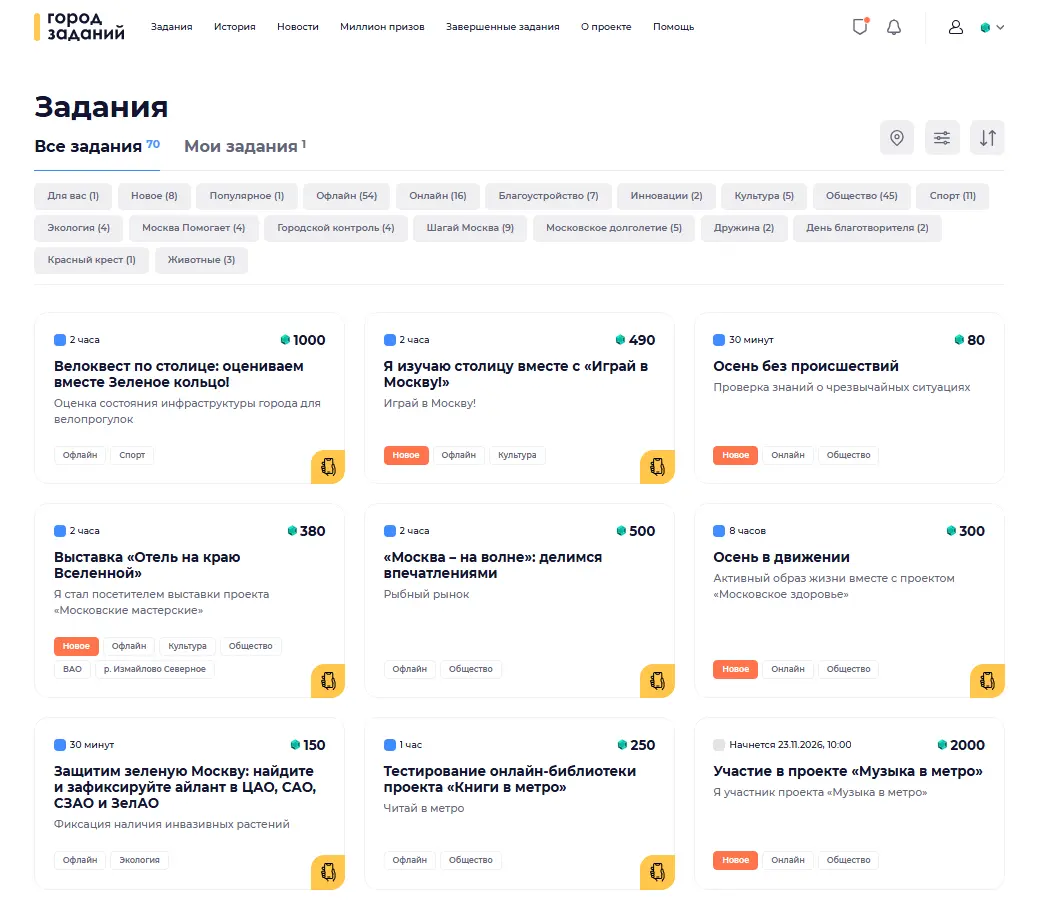Screen dimensions: 1061x908
Task: Click phone icon on Тестирование онлайн-библиотеки card
Action: (x=657, y=872)
